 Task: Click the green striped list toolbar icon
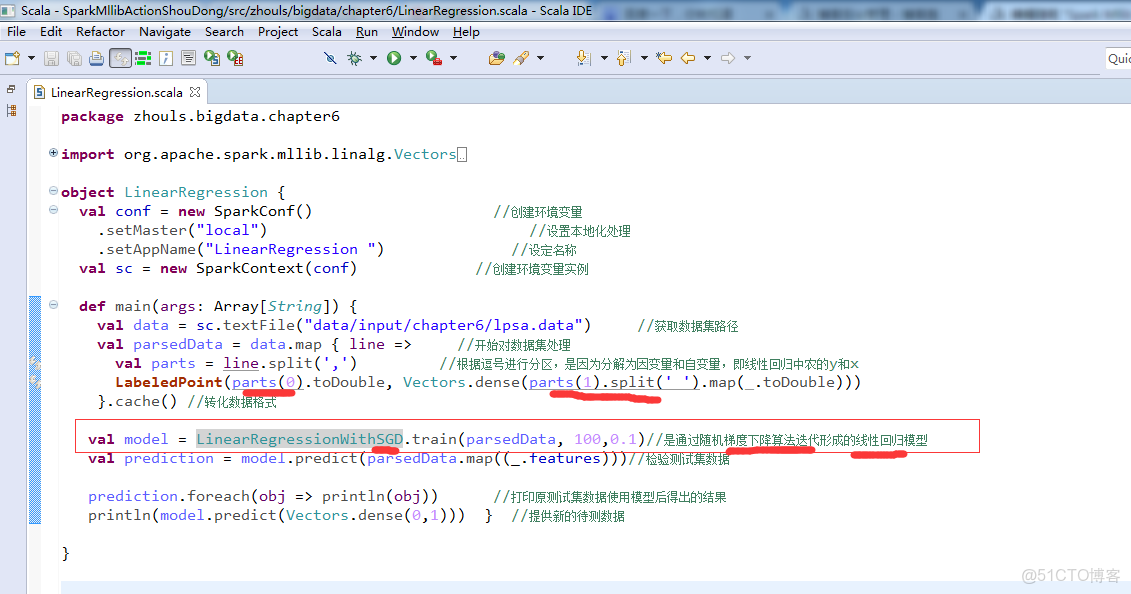pos(143,58)
